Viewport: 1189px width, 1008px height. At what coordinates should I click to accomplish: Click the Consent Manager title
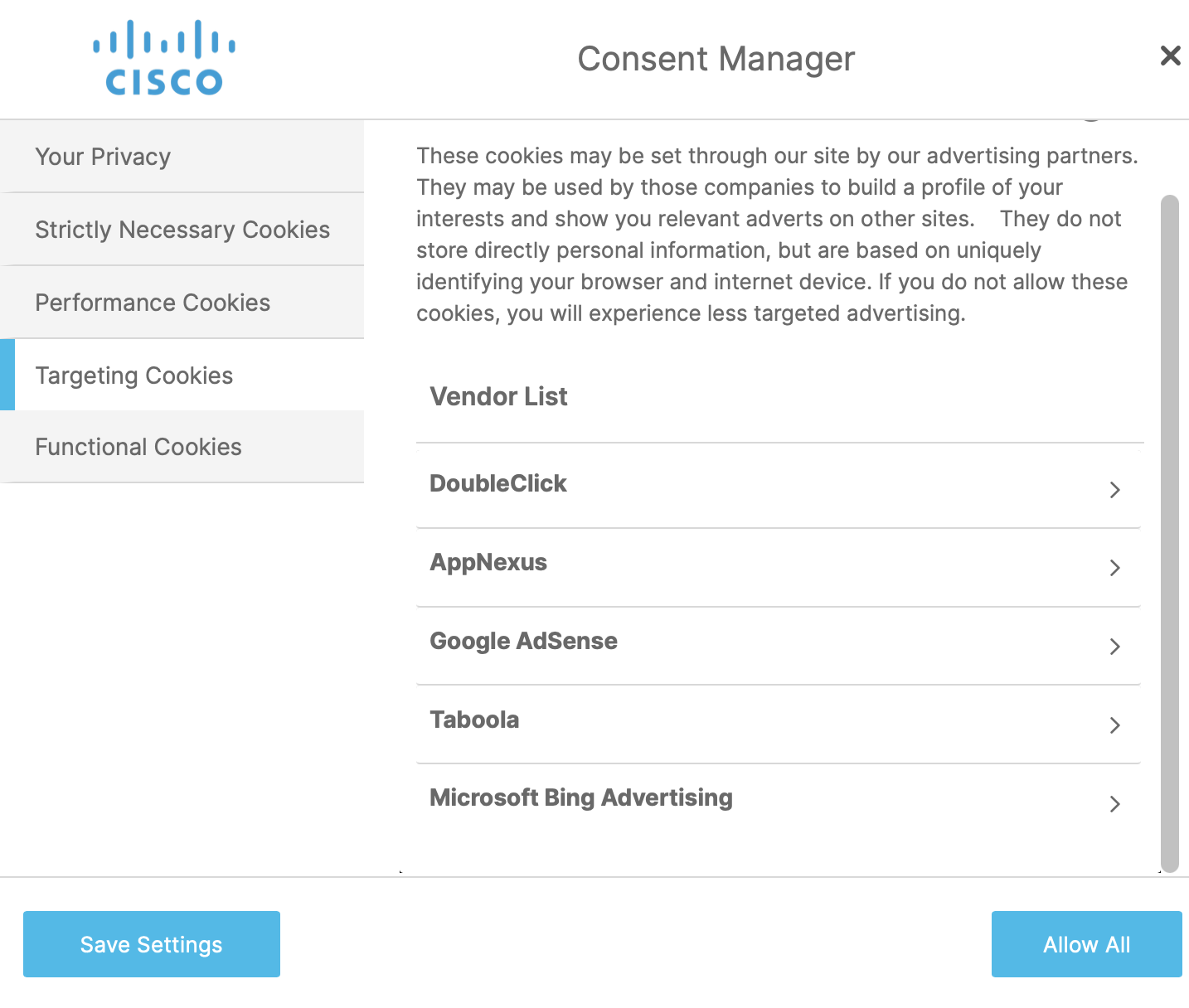(x=716, y=58)
